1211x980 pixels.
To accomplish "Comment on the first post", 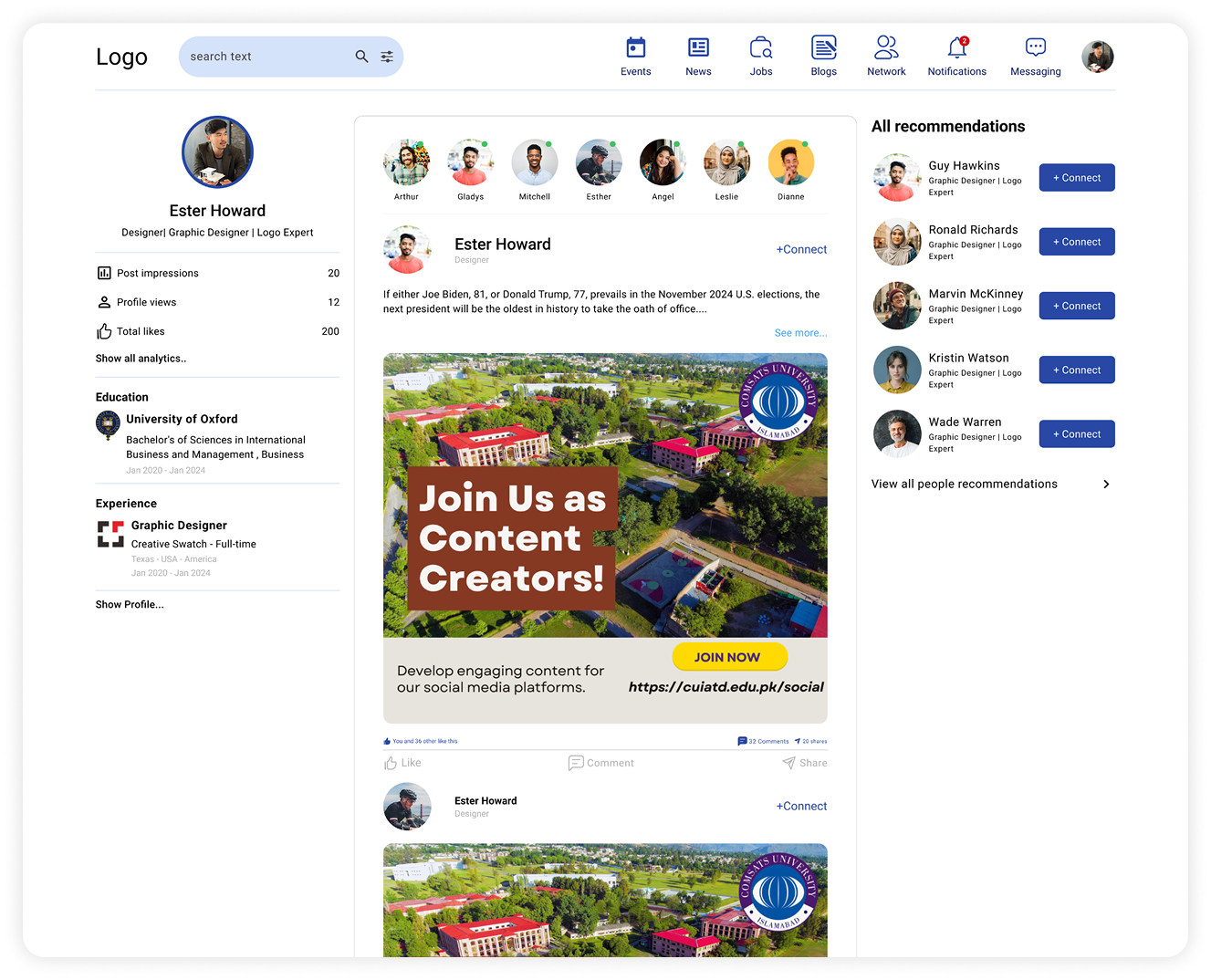I will pyautogui.click(x=600, y=763).
